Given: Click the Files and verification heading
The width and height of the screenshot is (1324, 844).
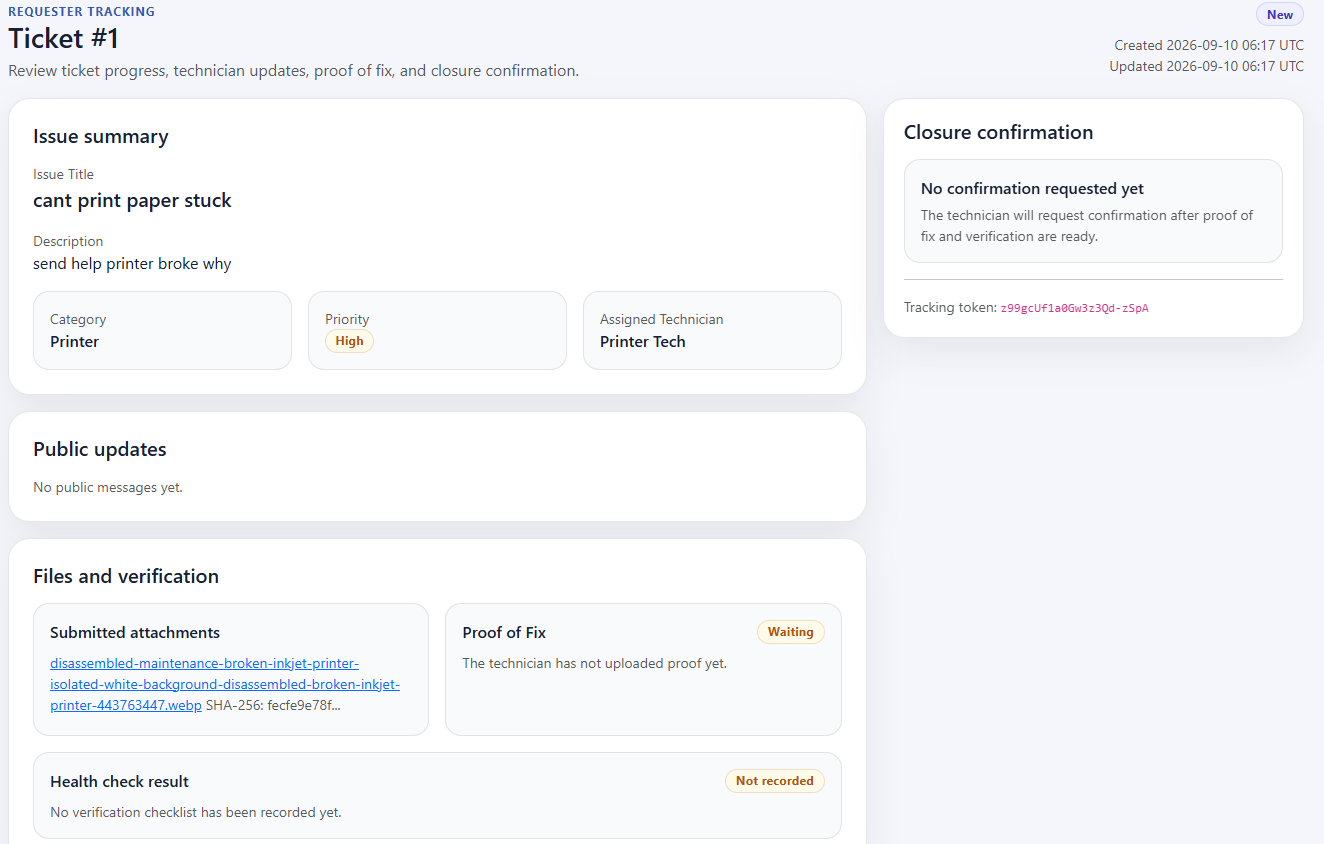Looking at the screenshot, I should [x=126, y=576].
